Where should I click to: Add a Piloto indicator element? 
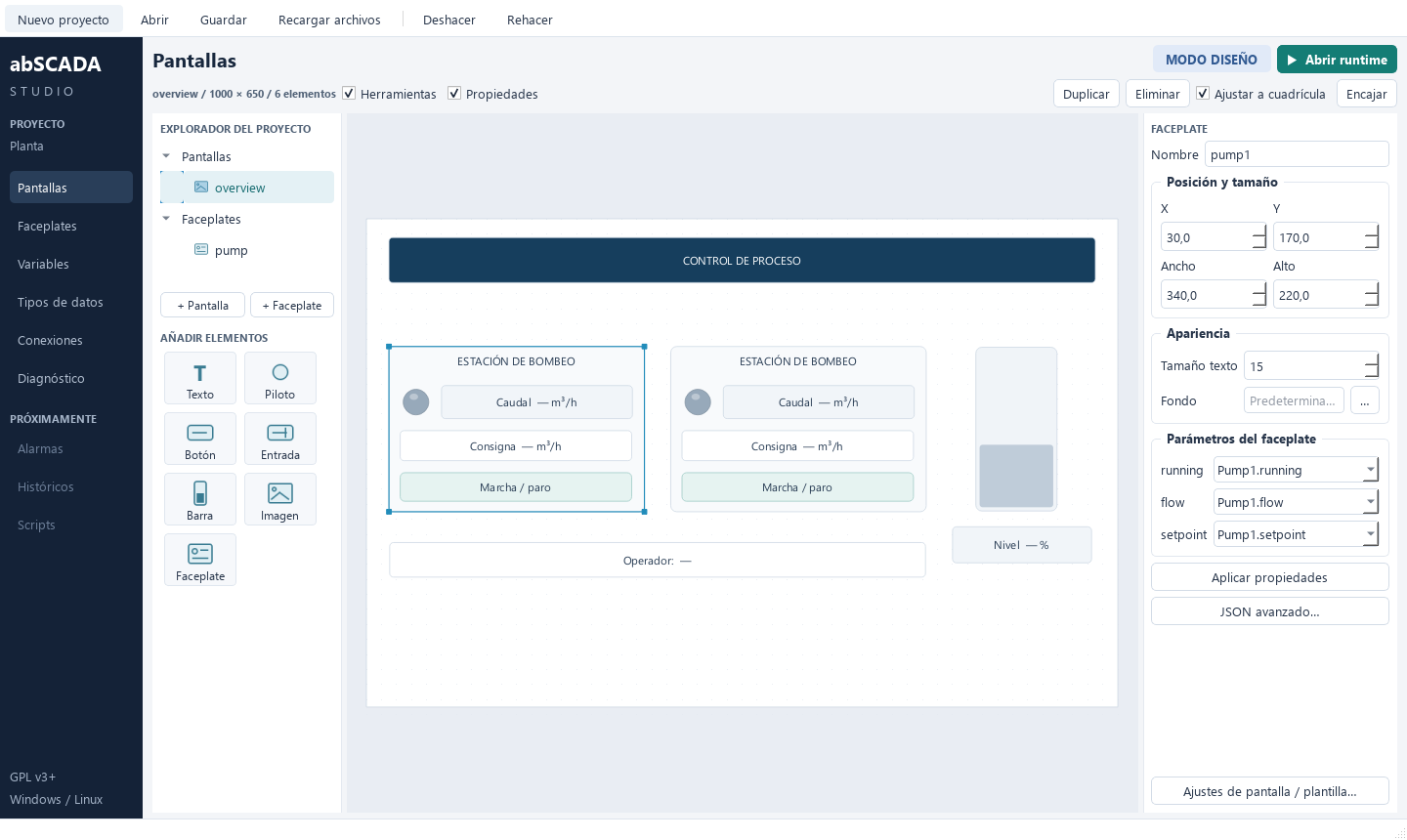point(280,378)
